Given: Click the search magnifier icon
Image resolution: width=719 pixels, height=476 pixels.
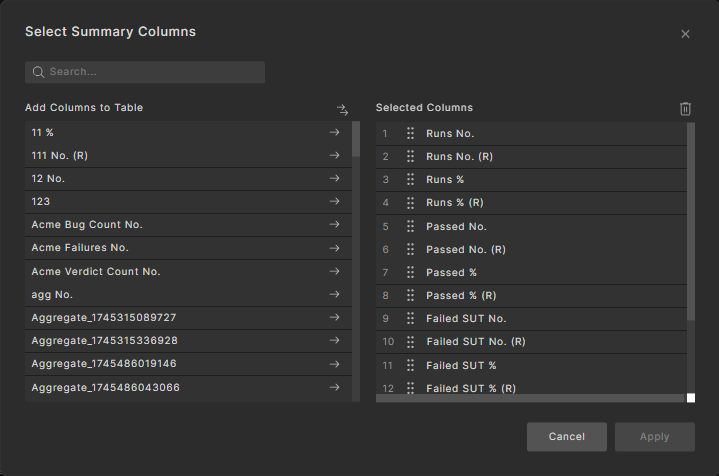Looking at the screenshot, I should pyautogui.click(x=39, y=72).
